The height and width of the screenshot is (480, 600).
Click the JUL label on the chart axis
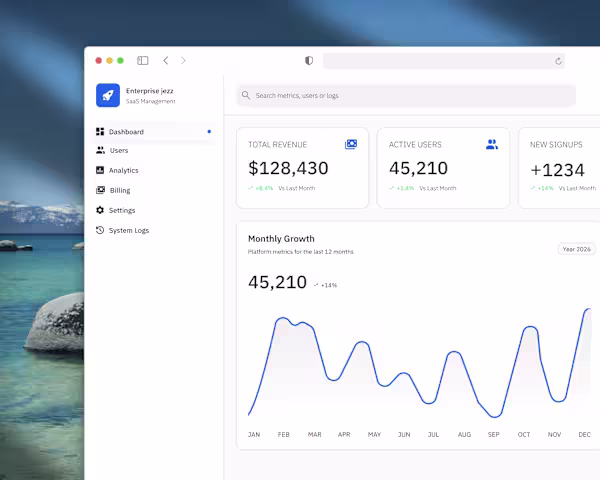click(434, 434)
